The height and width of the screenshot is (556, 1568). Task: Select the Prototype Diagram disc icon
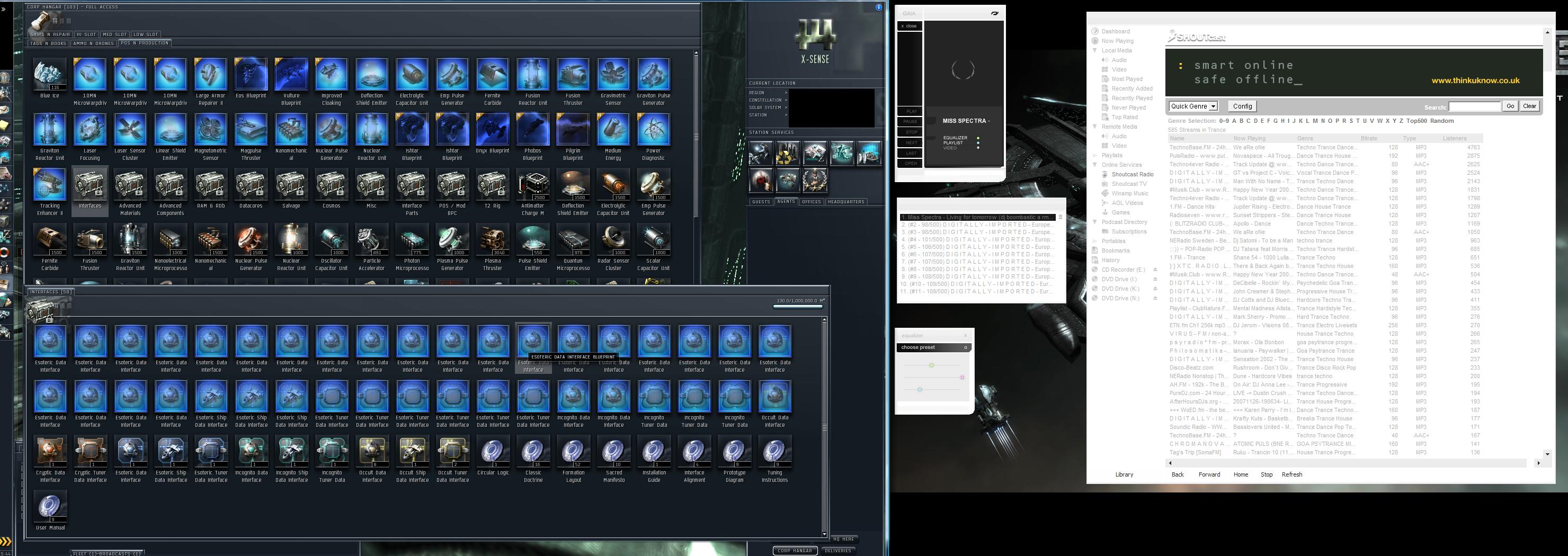pyautogui.click(x=735, y=451)
